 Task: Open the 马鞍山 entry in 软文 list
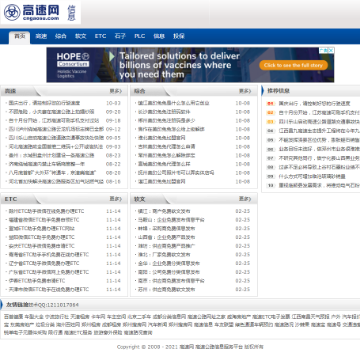coord(171,220)
